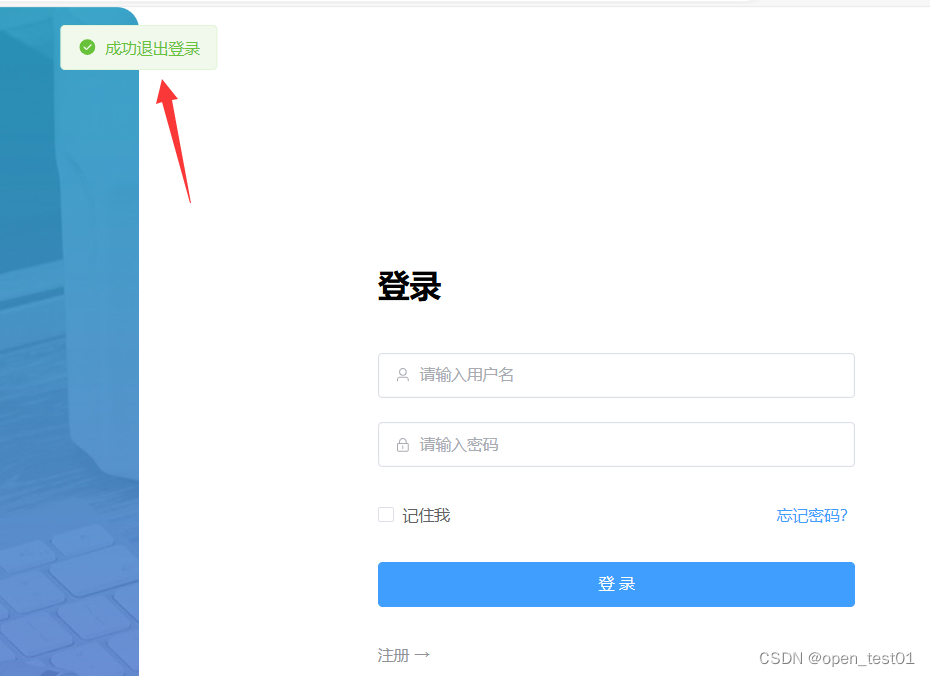Viewport: 930px width, 676px height.
Task: Click the arrow following the 注册 text
Action: (x=421, y=654)
